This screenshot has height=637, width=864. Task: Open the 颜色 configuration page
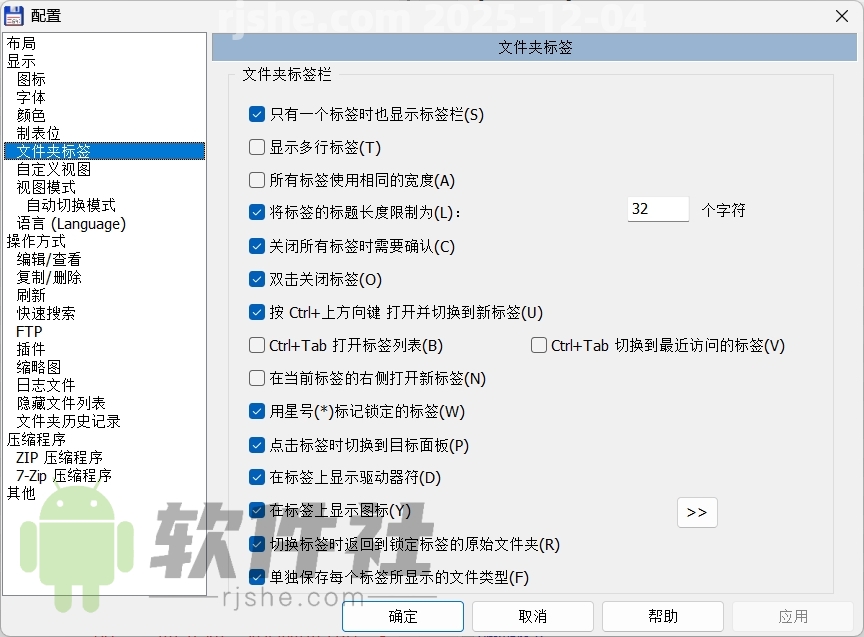coord(33,114)
